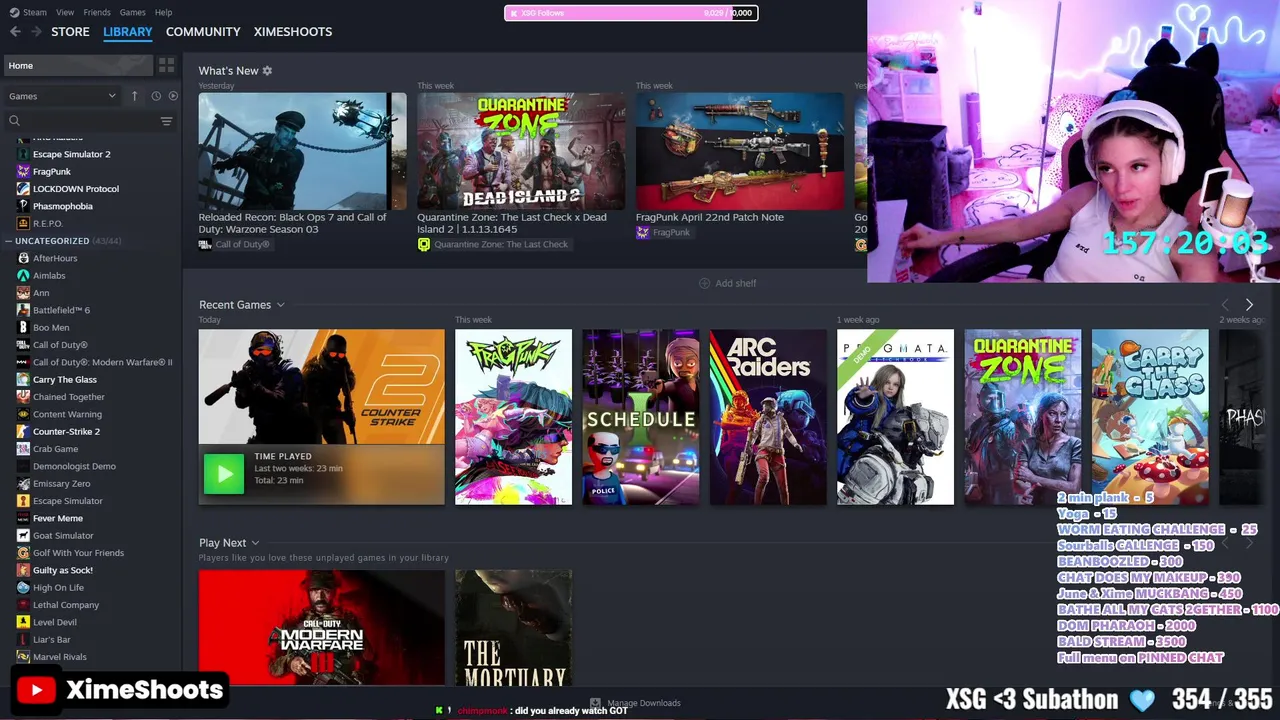1280x720 pixels.
Task: Click the Aimlabs icon in list
Action: pos(23,275)
